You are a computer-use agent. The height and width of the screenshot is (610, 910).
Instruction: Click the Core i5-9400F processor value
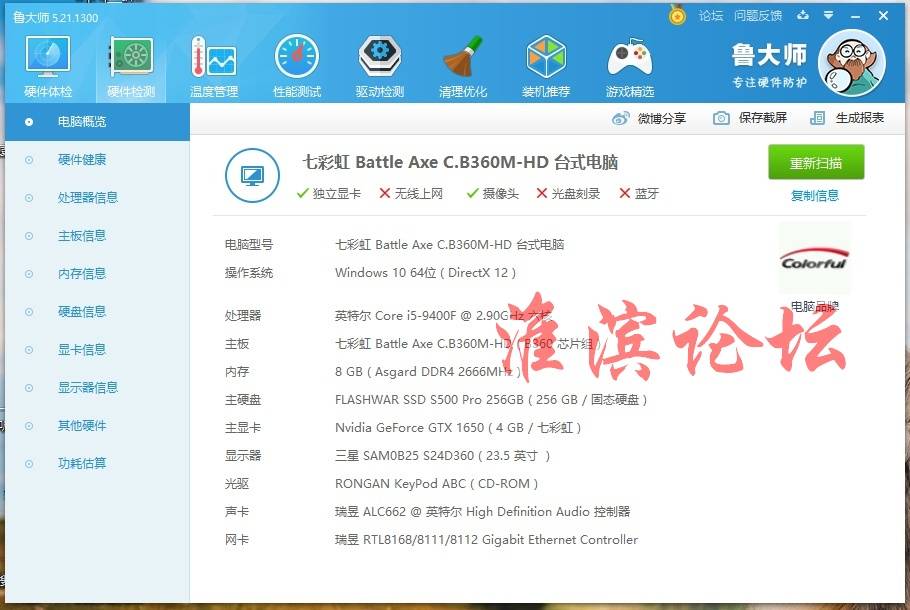(443, 316)
